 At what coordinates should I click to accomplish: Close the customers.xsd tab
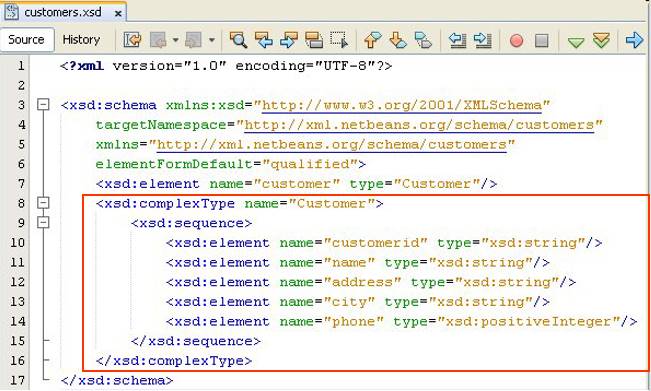pyautogui.click(x=118, y=14)
